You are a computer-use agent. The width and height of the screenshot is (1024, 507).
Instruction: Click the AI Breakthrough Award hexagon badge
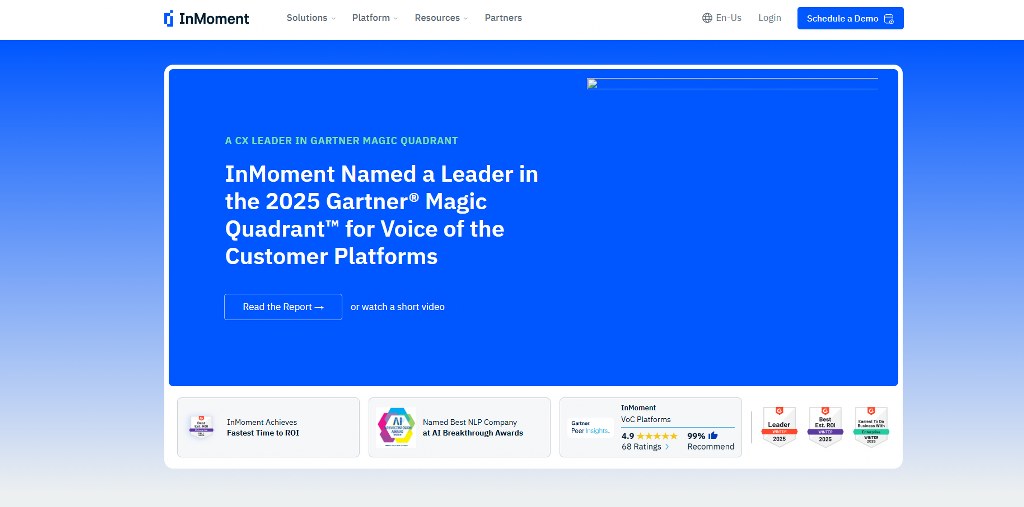tap(396, 427)
